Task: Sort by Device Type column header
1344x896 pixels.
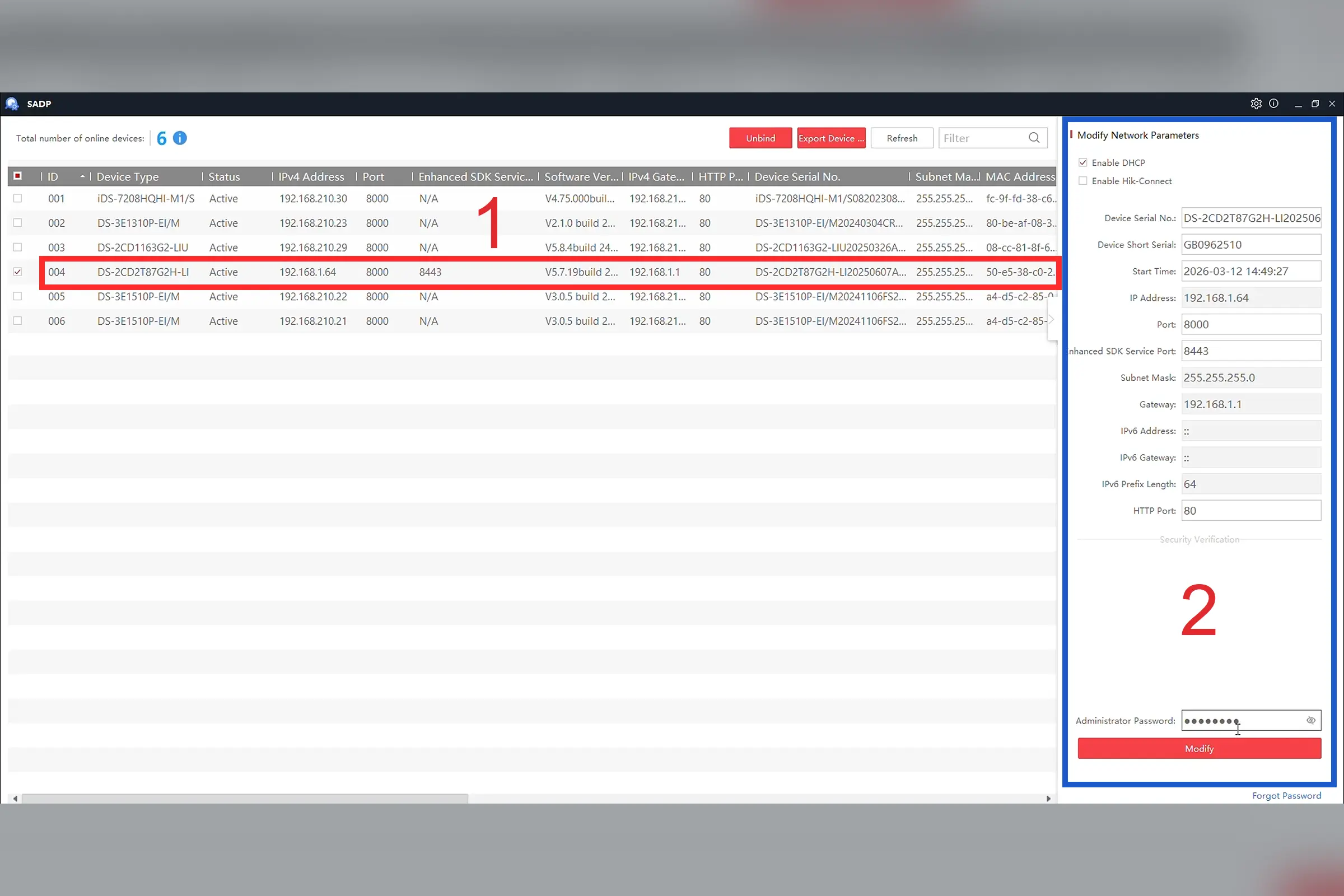Action: click(128, 176)
